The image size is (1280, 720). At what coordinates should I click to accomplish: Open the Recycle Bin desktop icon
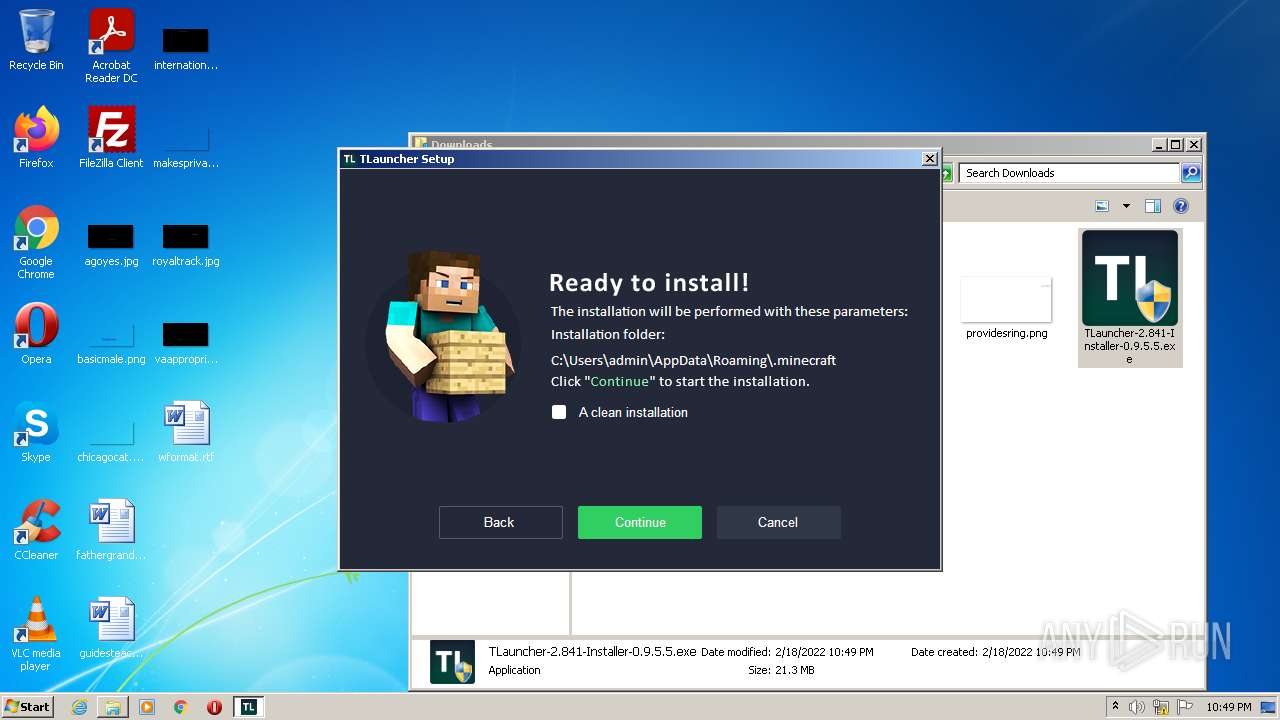point(36,40)
